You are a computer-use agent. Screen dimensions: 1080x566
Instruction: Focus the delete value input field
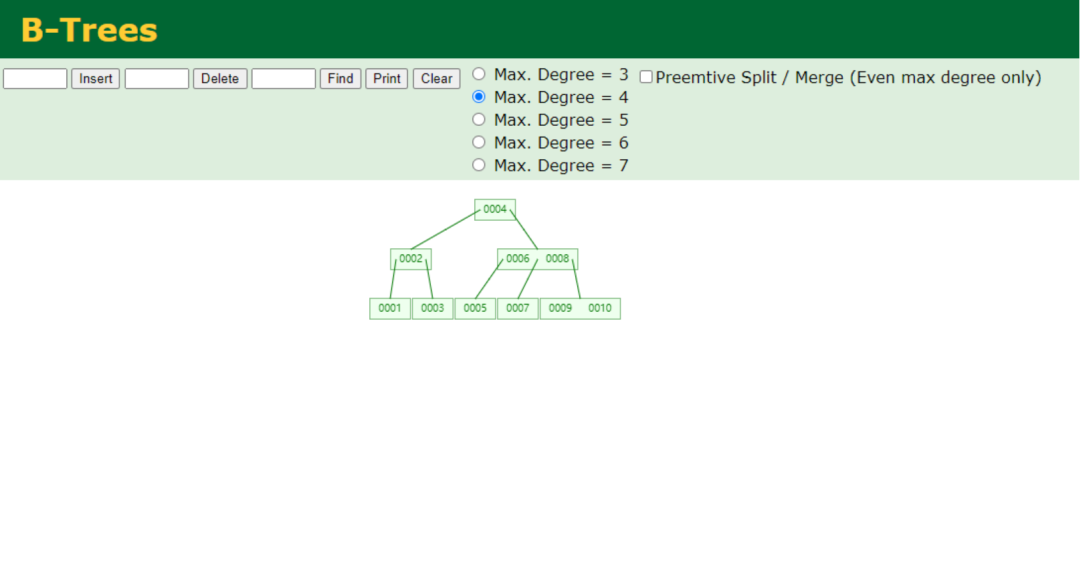tap(157, 78)
